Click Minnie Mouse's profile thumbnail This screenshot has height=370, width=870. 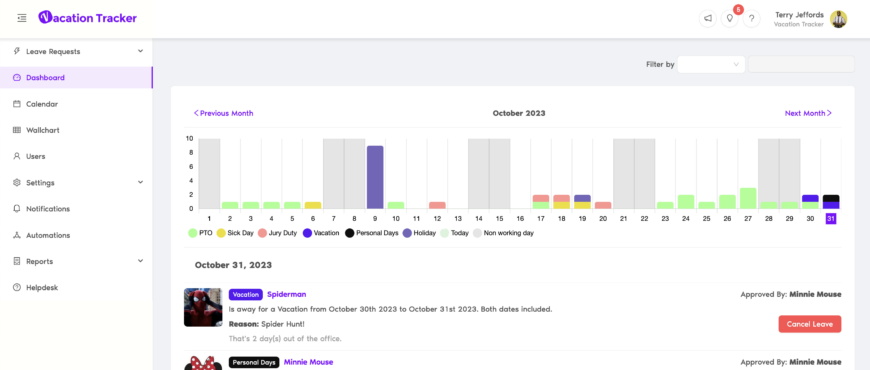pos(203,363)
